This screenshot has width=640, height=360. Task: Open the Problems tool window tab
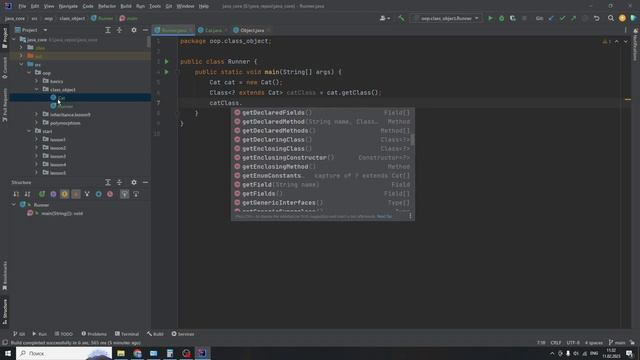coord(94,334)
